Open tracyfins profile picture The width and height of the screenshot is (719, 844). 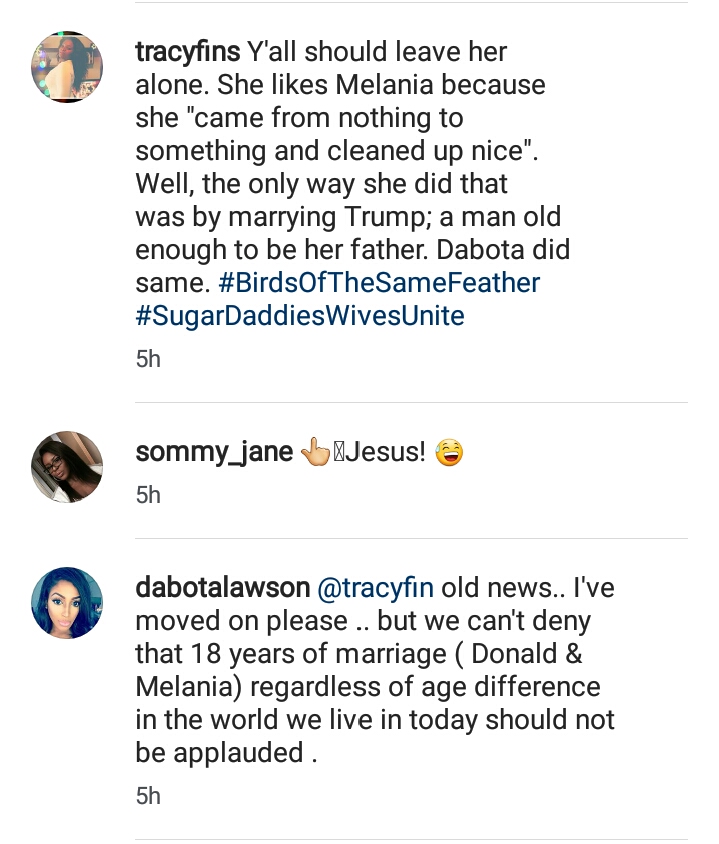68,66
